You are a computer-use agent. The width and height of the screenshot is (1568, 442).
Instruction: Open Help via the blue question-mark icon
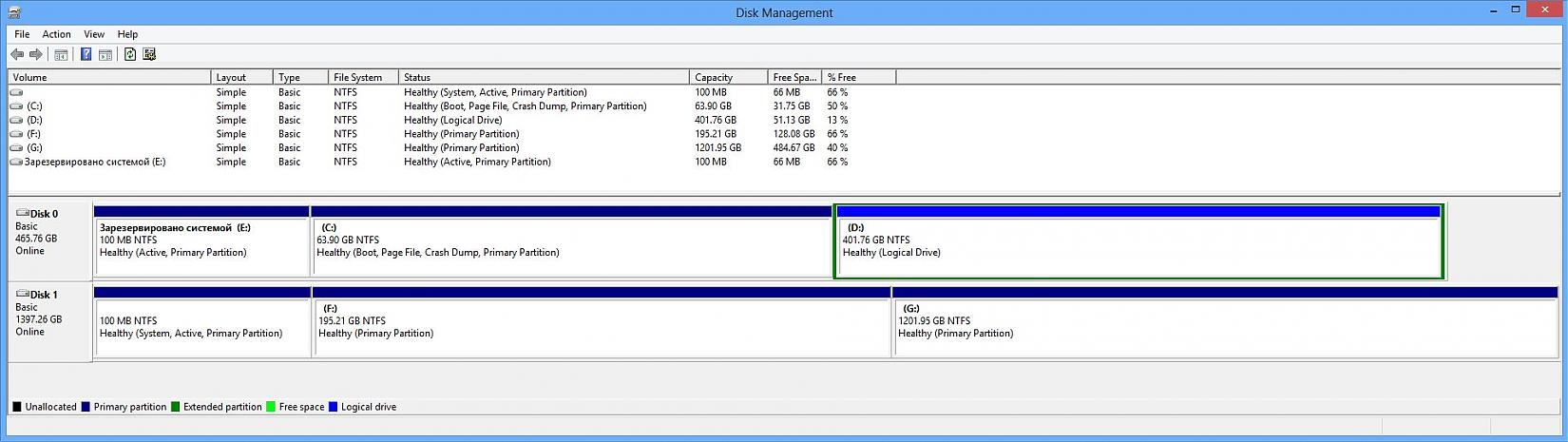coord(86,55)
